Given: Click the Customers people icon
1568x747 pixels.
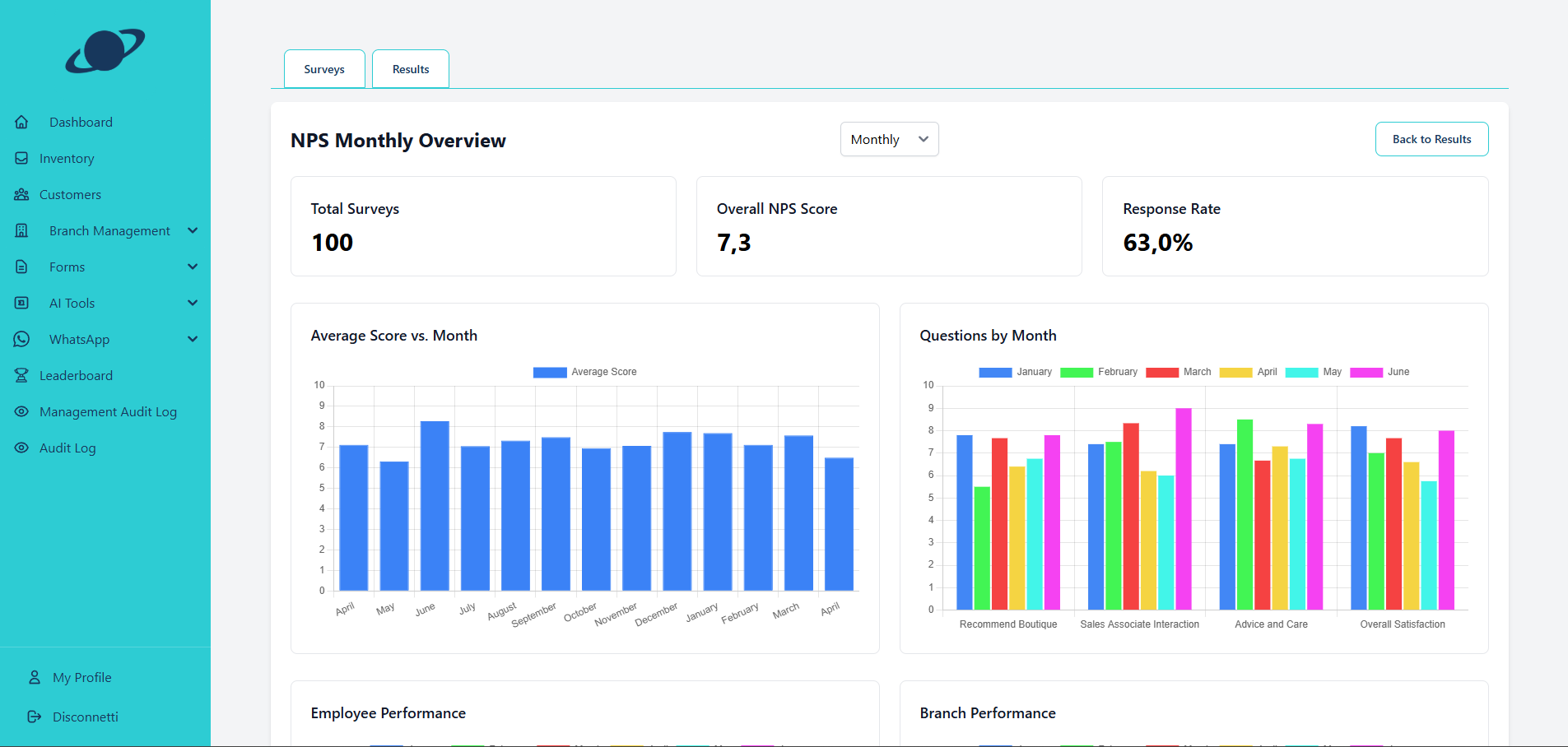Looking at the screenshot, I should click(21, 194).
